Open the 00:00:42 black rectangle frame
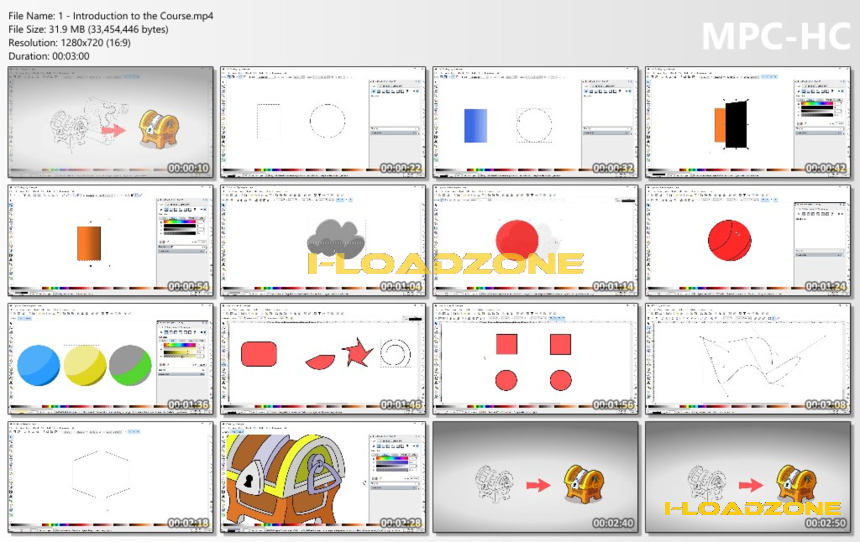 click(x=749, y=122)
